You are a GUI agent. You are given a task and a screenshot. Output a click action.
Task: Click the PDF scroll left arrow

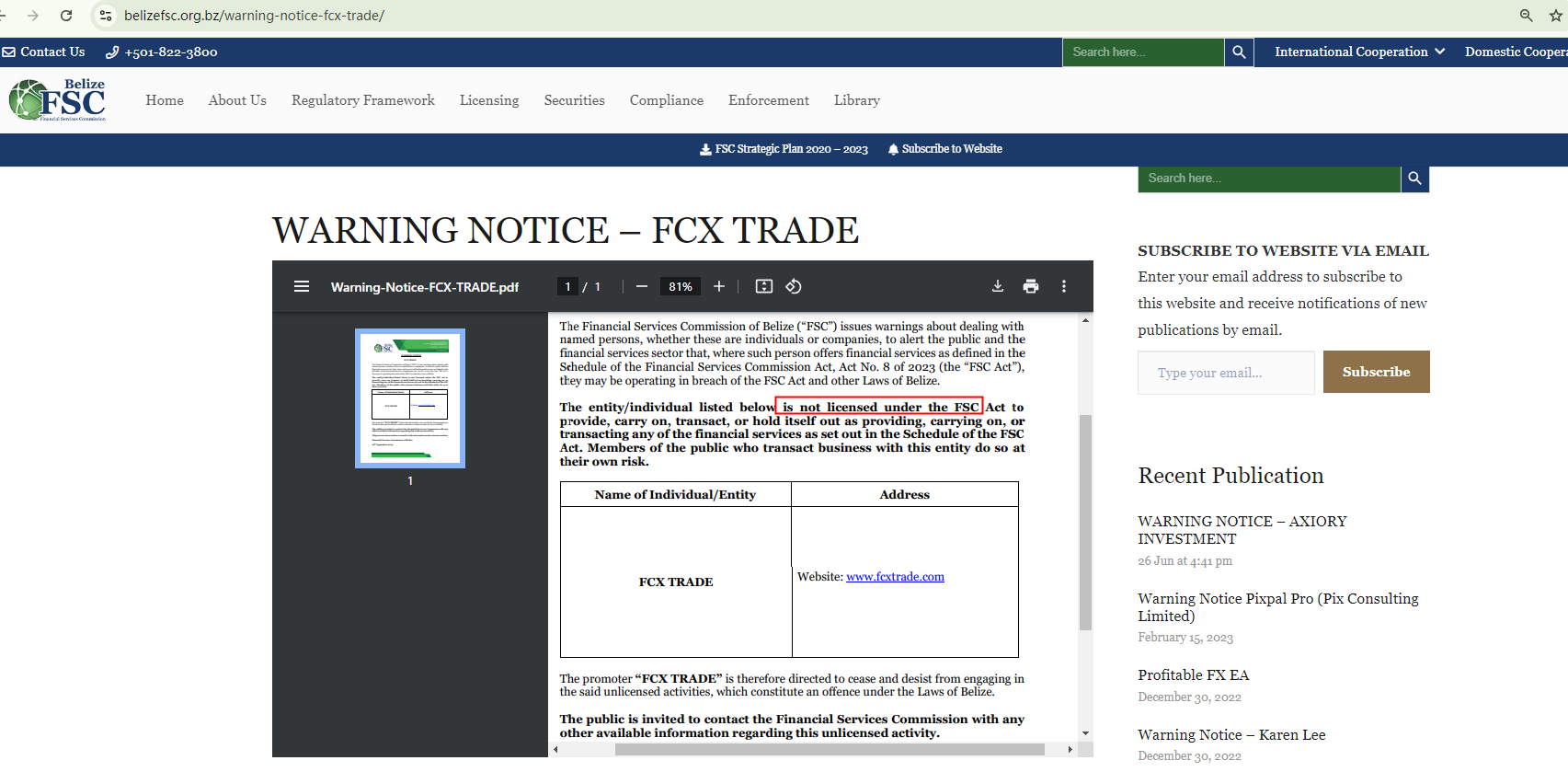[x=555, y=750]
